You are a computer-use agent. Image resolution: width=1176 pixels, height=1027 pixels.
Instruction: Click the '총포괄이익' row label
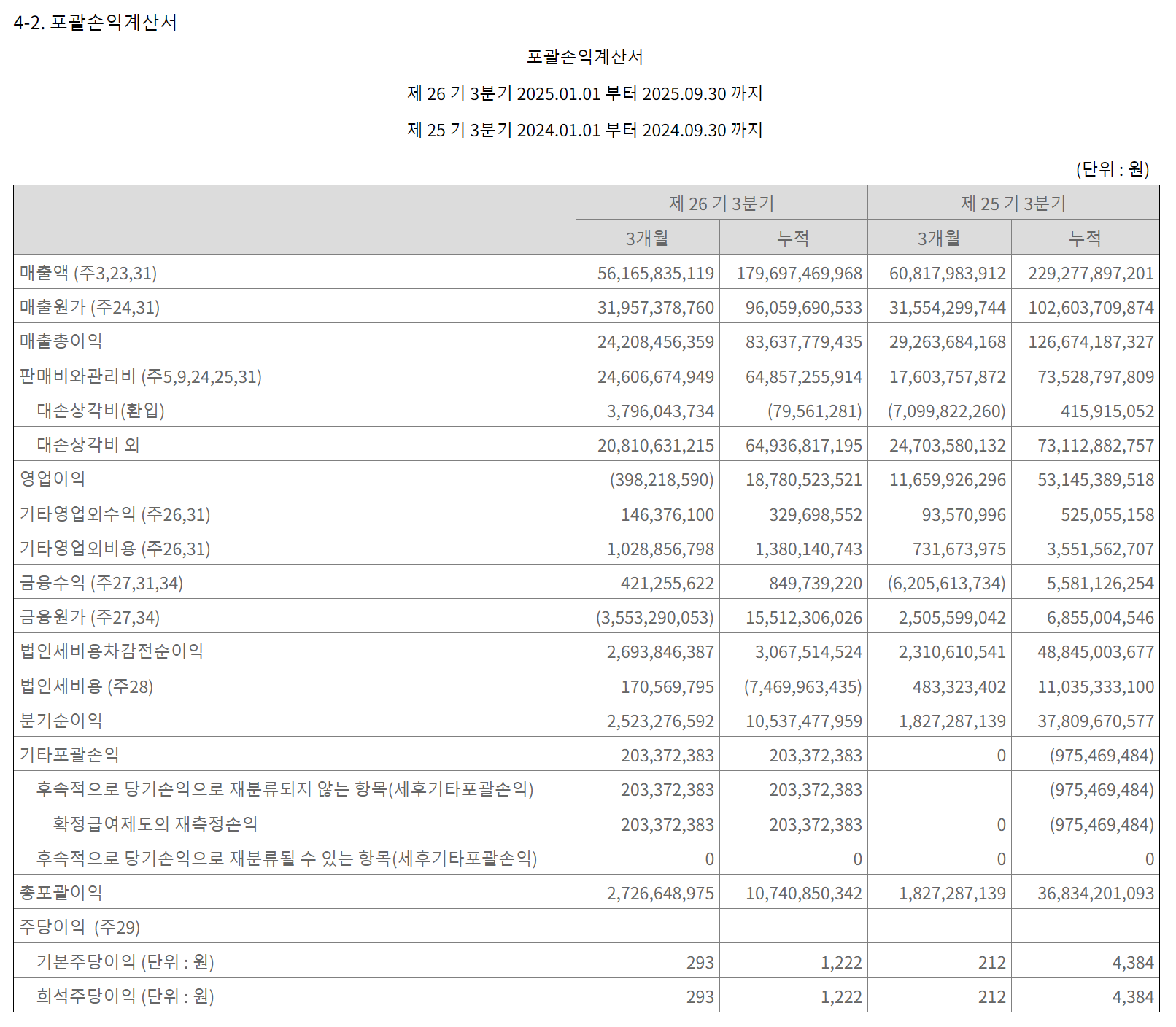[61, 892]
